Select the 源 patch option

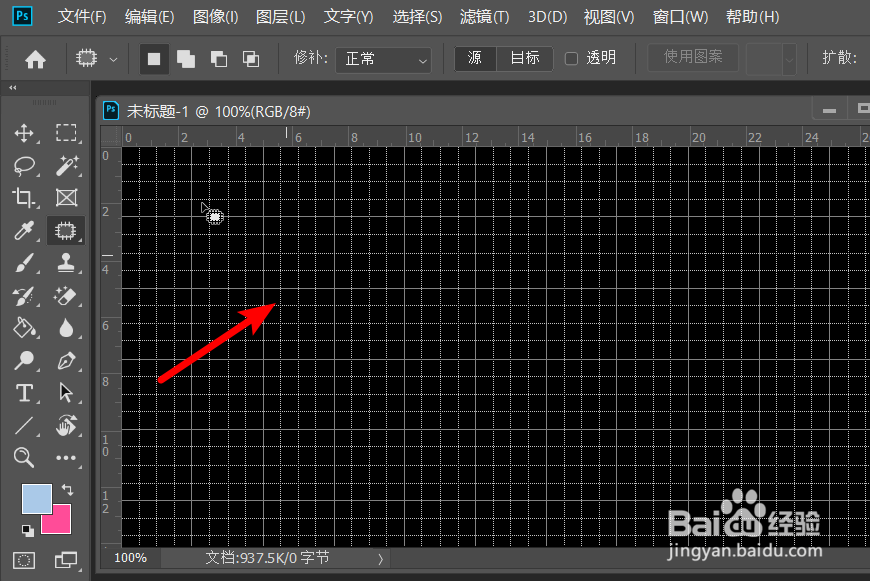475,58
